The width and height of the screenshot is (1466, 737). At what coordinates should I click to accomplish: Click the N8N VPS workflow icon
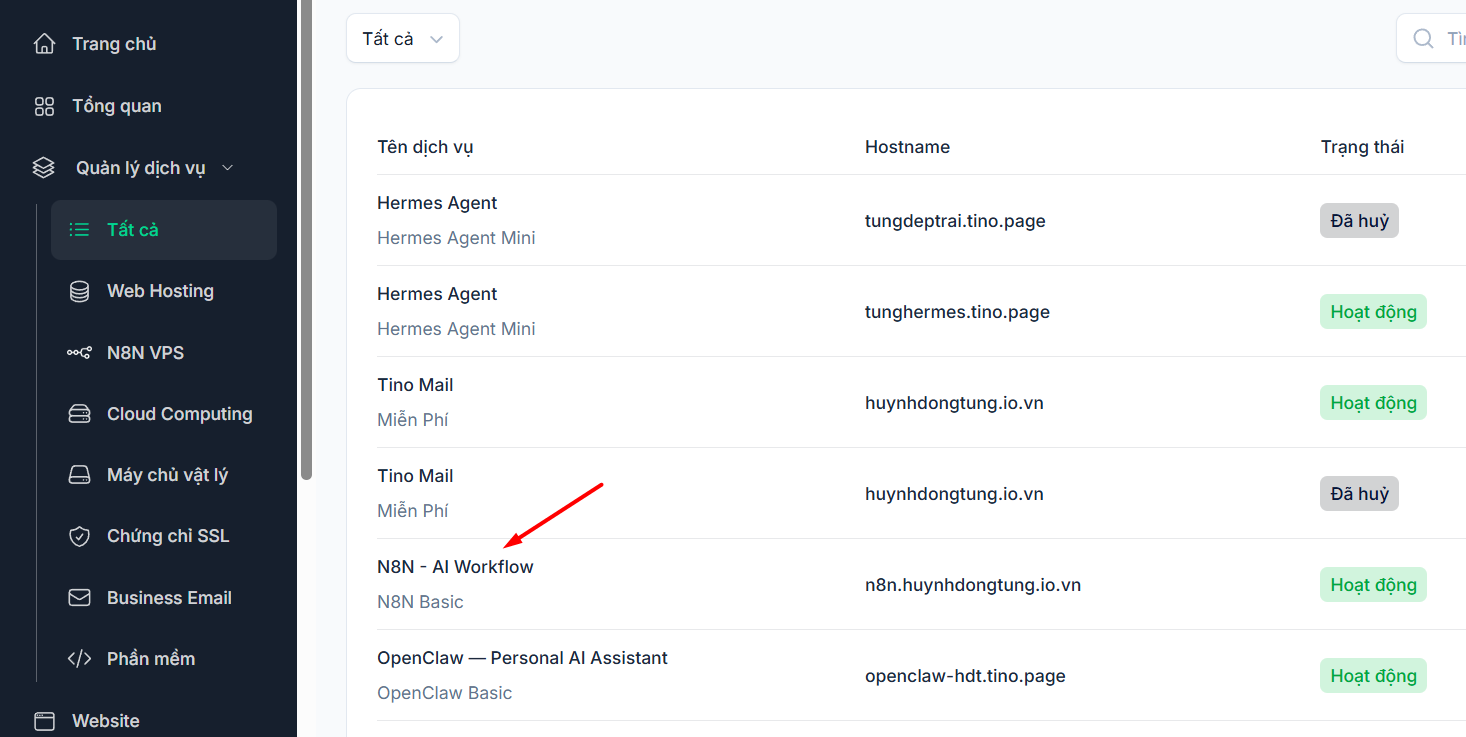click(79, 353)
